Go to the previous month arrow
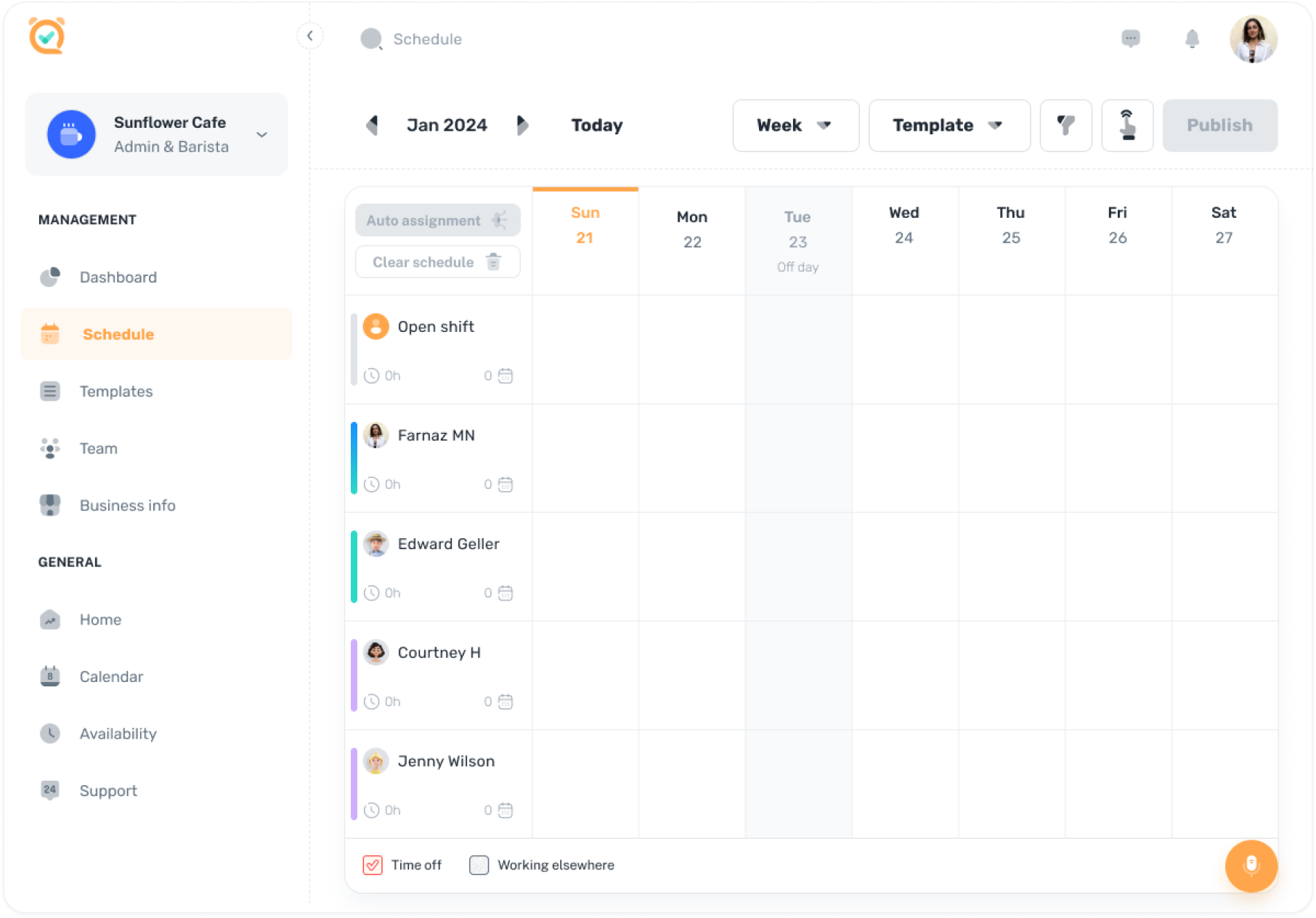This screenshot has width=1316, height=918. 373,126
